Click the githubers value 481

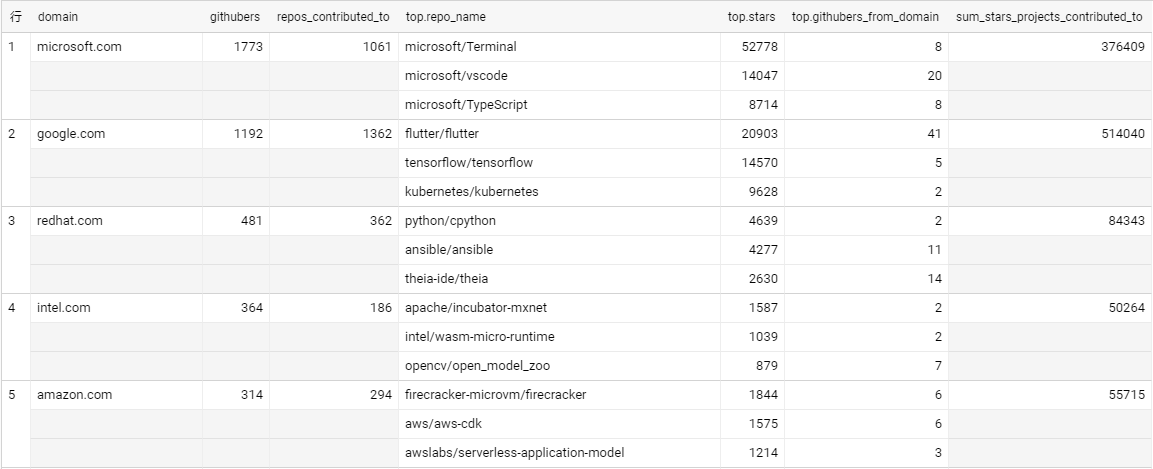click(x=251, y=221)
